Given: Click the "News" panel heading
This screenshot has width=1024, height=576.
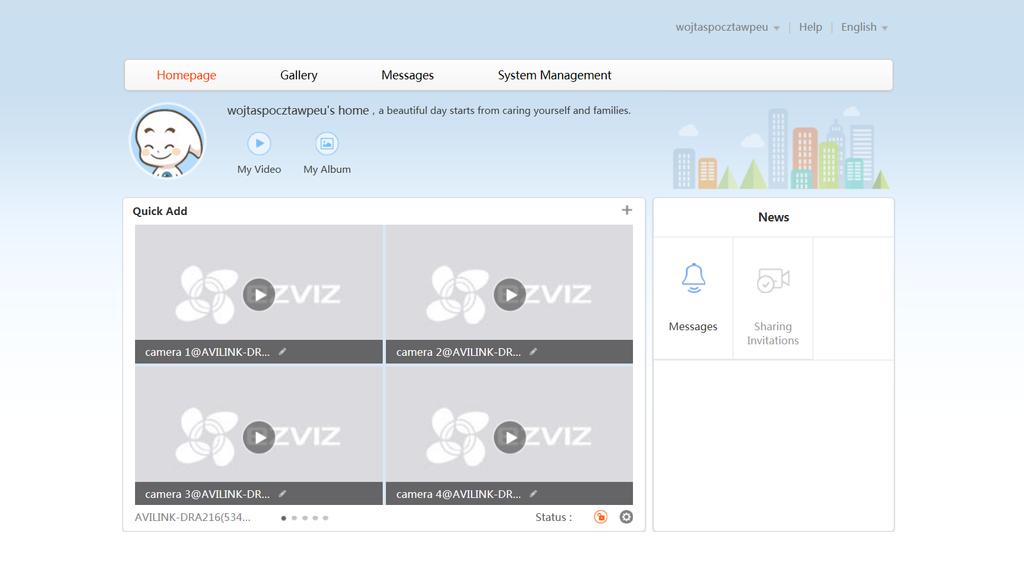Looking at the screenshot, I should pos(774,217).
